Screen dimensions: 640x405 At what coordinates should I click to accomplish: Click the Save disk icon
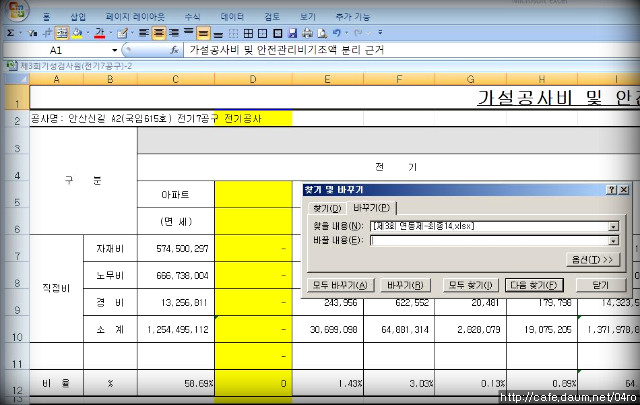pos(293,33)
